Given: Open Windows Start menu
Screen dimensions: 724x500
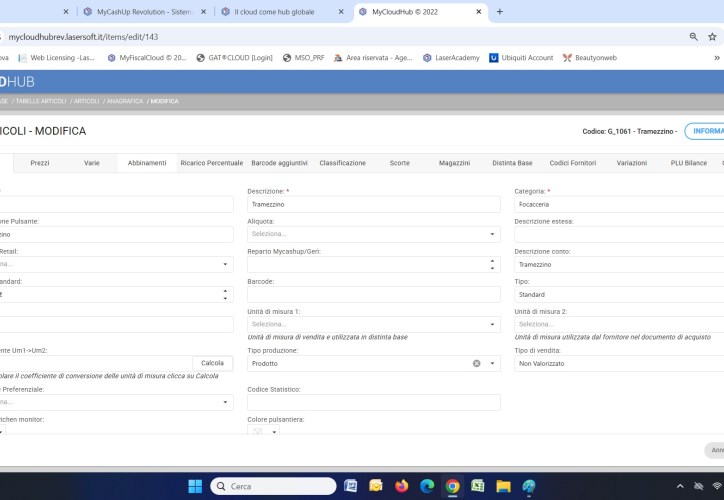Looking at the screenshot, I should click(x=195, y=486).
